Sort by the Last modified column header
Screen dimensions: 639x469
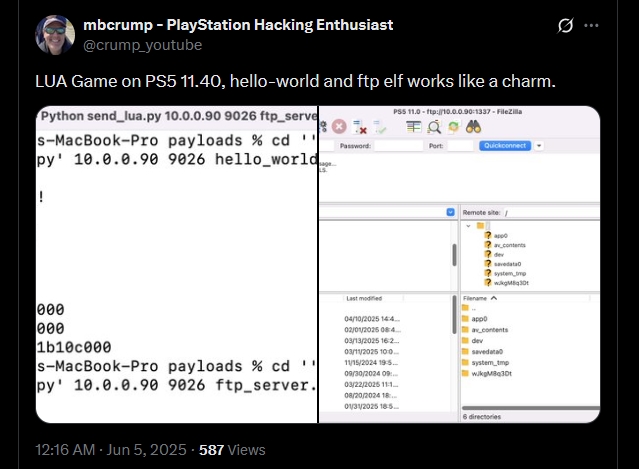pos(364,298)
